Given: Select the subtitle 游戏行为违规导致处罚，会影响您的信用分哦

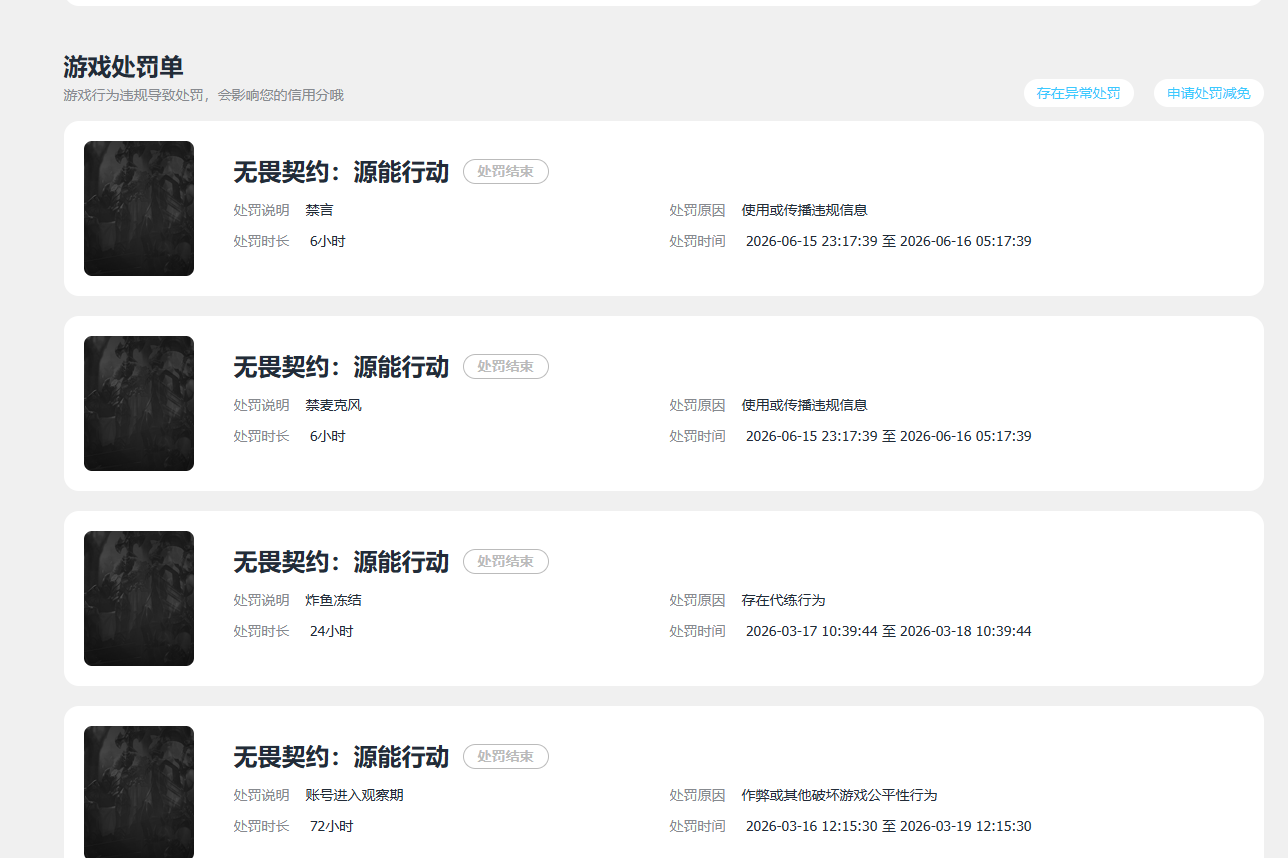Looking at the screenshot, I should (x=203, y=95).
